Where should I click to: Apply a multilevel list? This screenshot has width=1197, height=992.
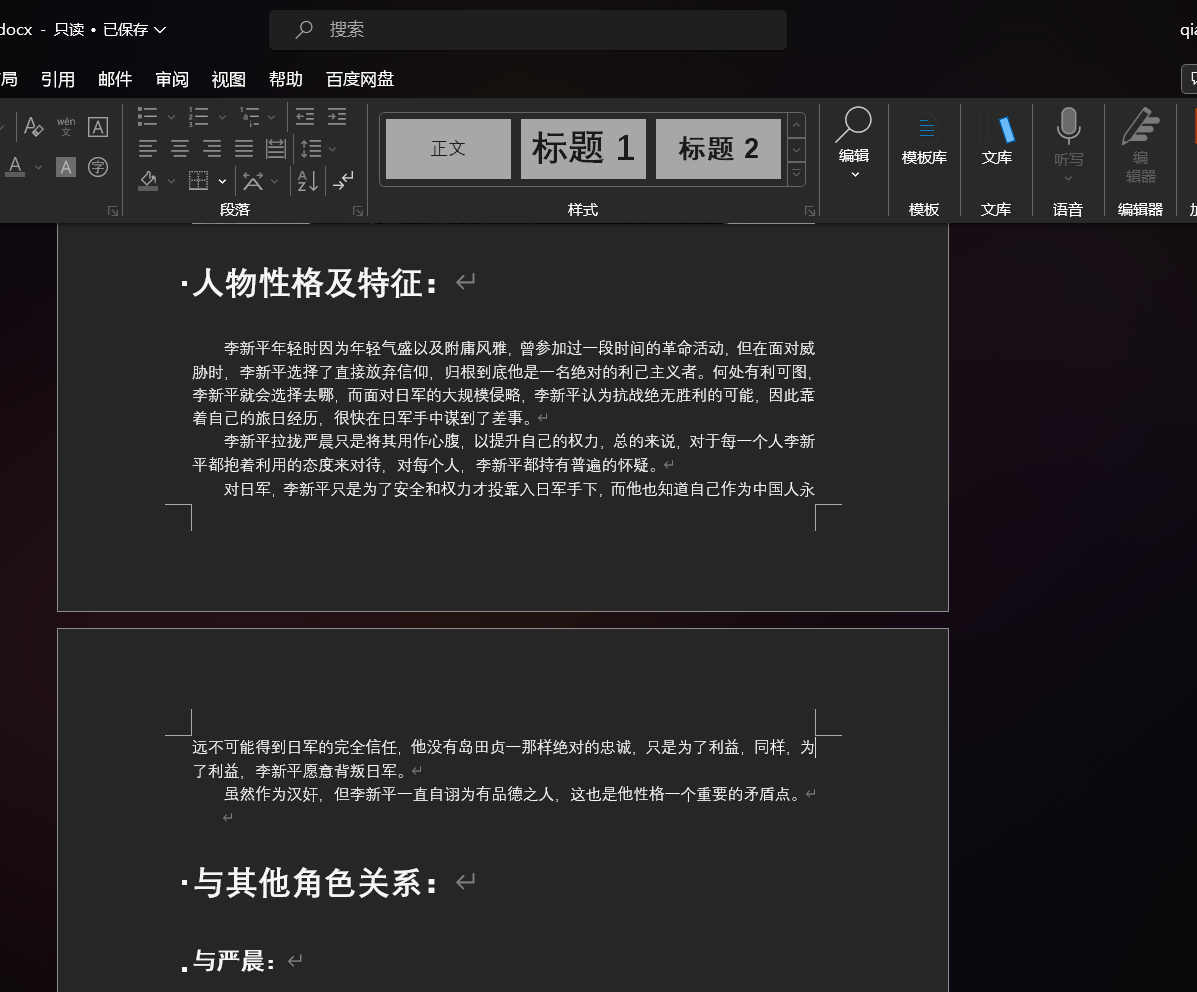click(x=250, y=116)
